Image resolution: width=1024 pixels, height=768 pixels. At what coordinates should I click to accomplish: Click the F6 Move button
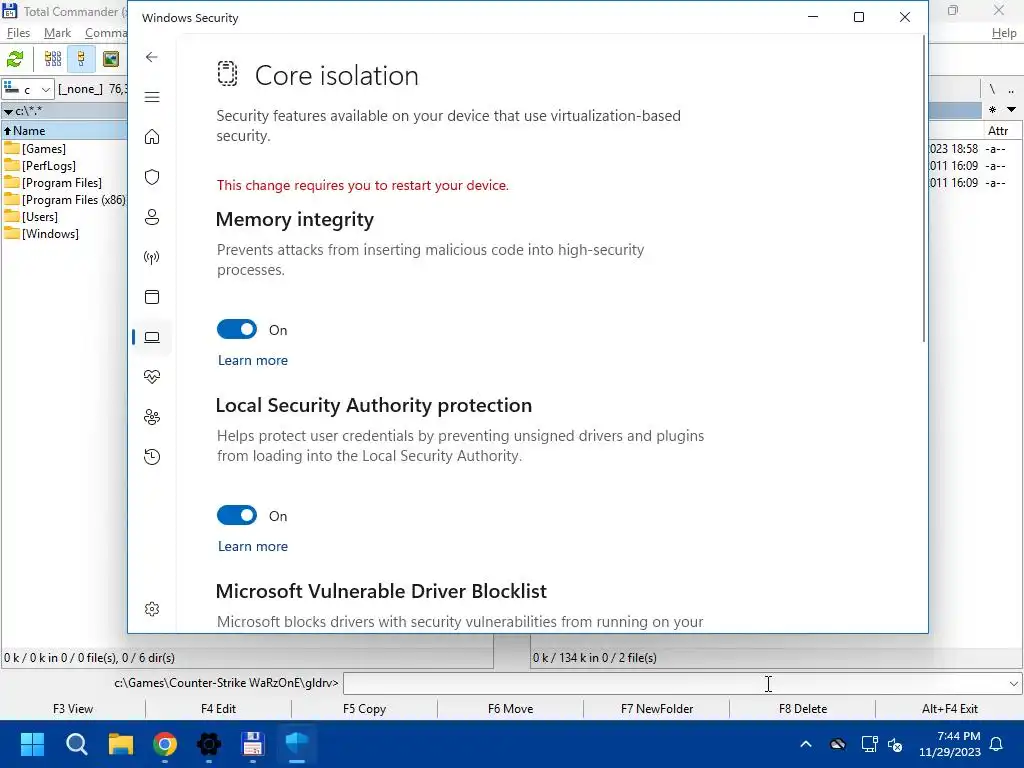click(x=511, y=709)
